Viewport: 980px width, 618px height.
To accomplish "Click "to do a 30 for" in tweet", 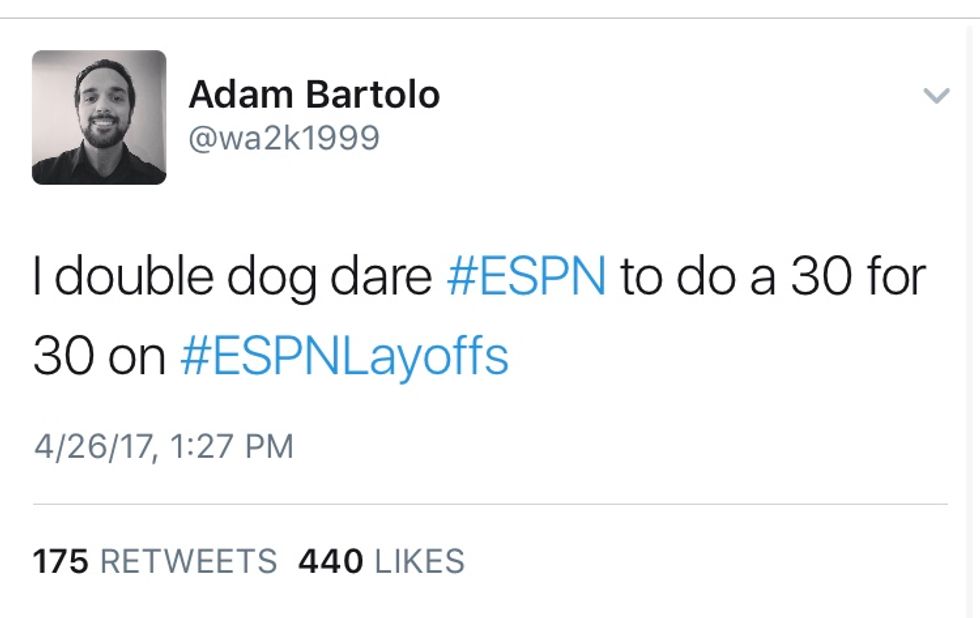I will 772,277.
